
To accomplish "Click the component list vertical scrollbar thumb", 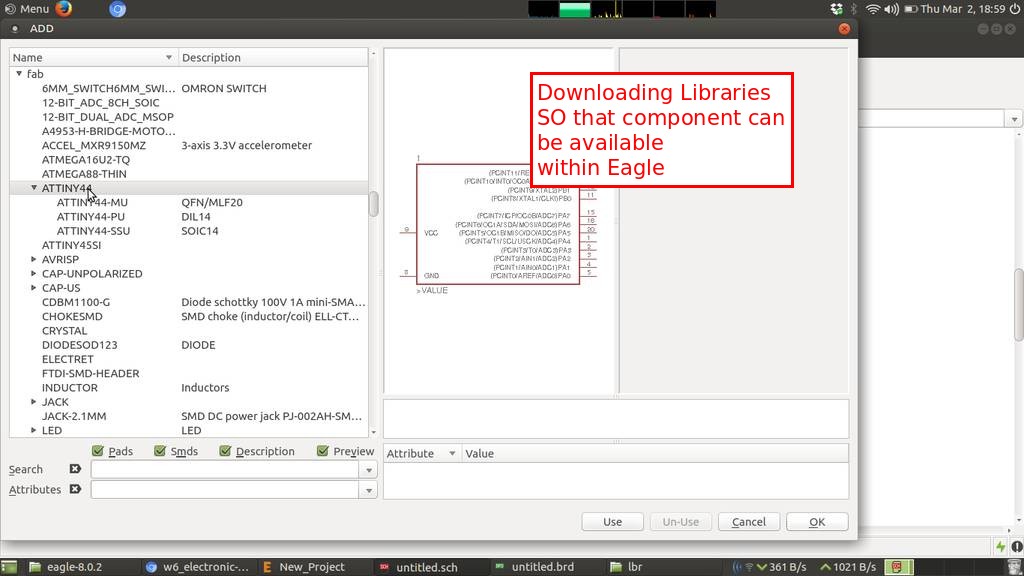I will [x=374, y=204].
